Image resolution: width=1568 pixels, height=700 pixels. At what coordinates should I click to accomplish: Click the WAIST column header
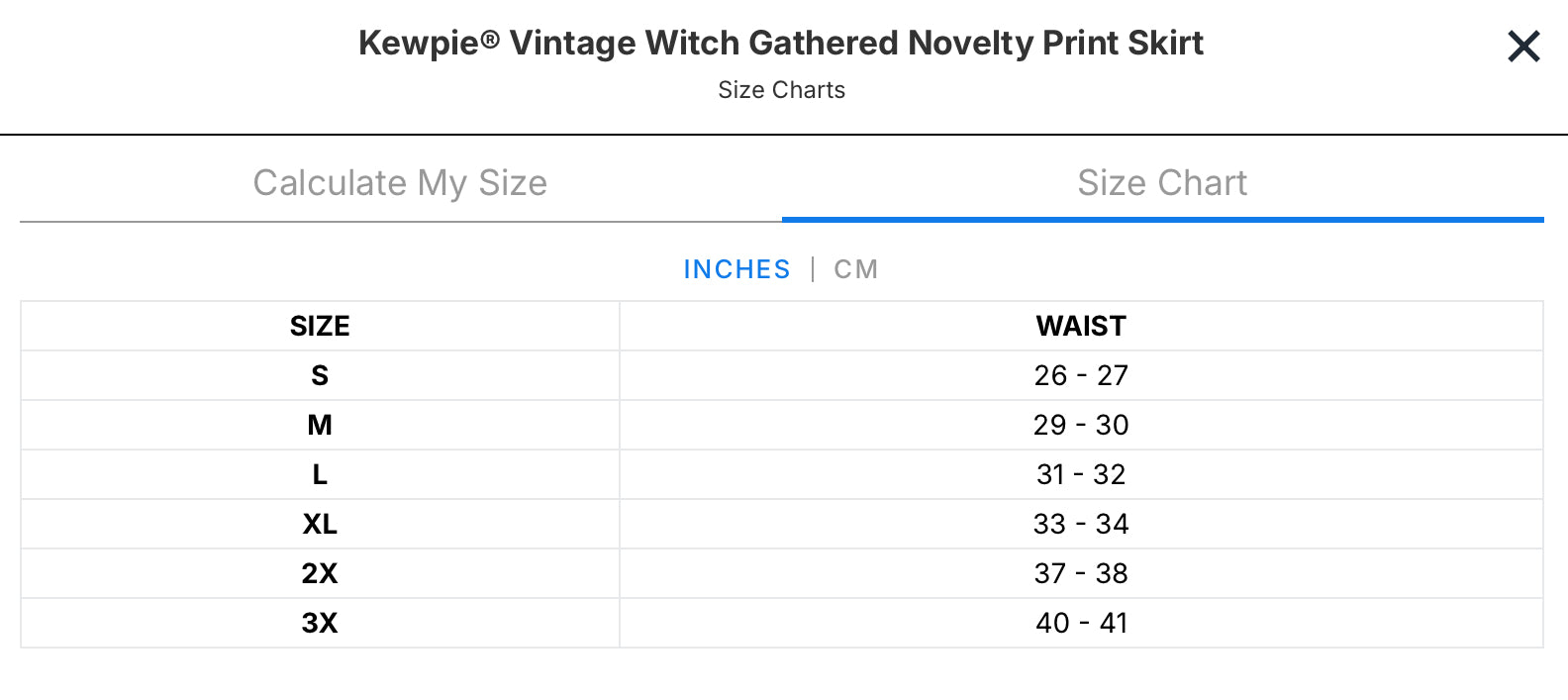click(1081, 326)
